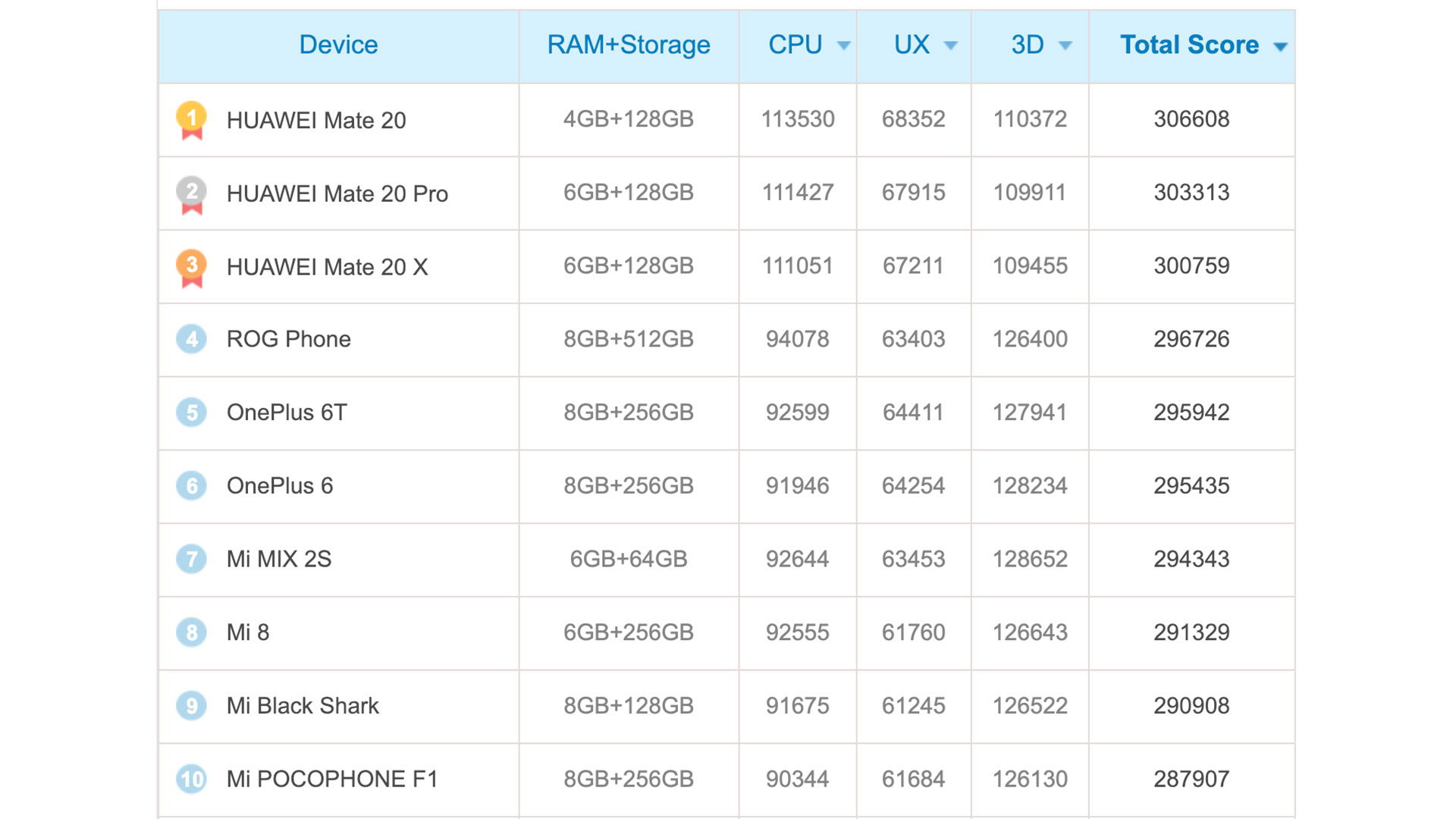Click rank 5 blue circle icon

(x=192, y=411)
